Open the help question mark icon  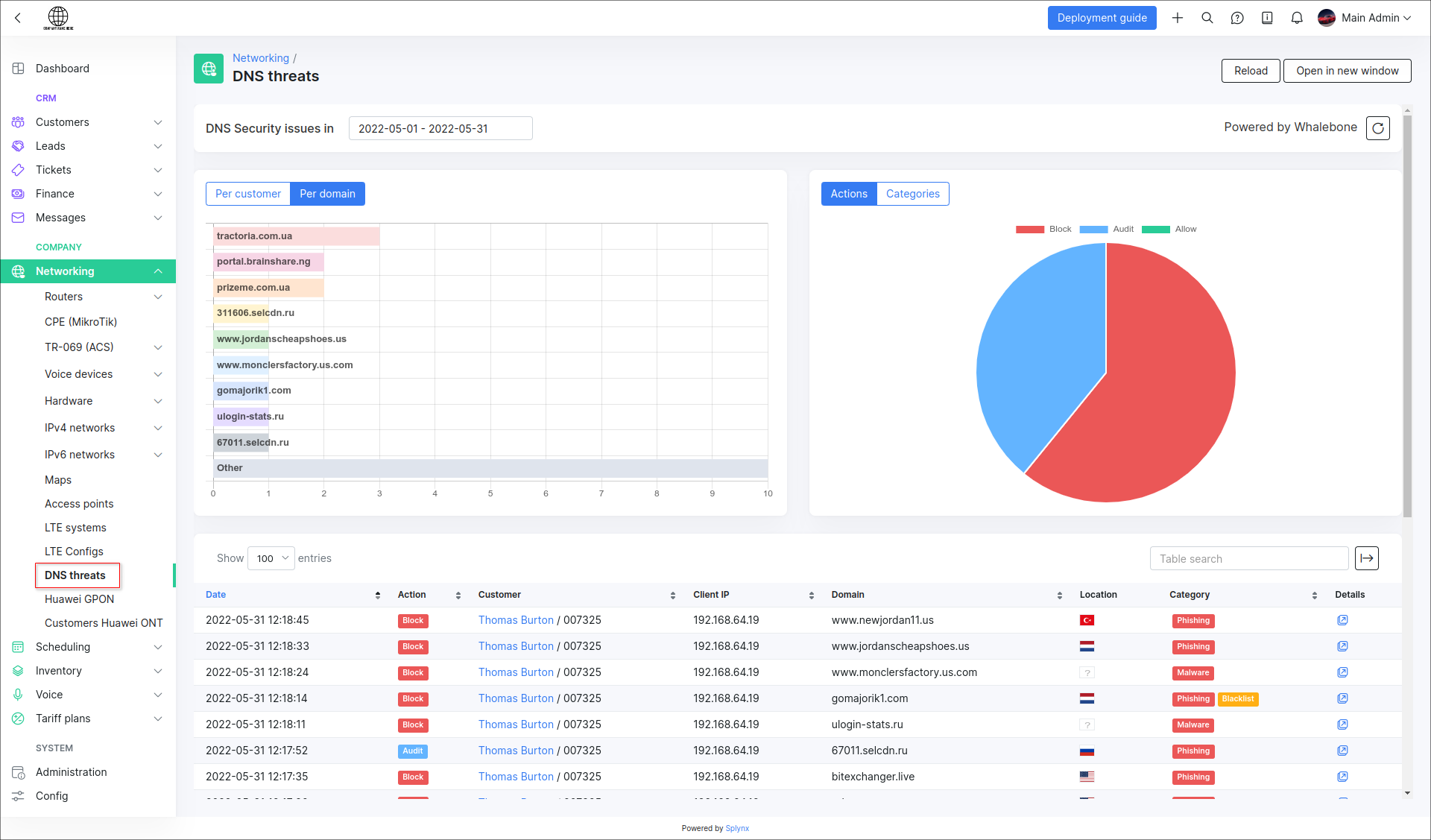click(x=1237, y=18)
